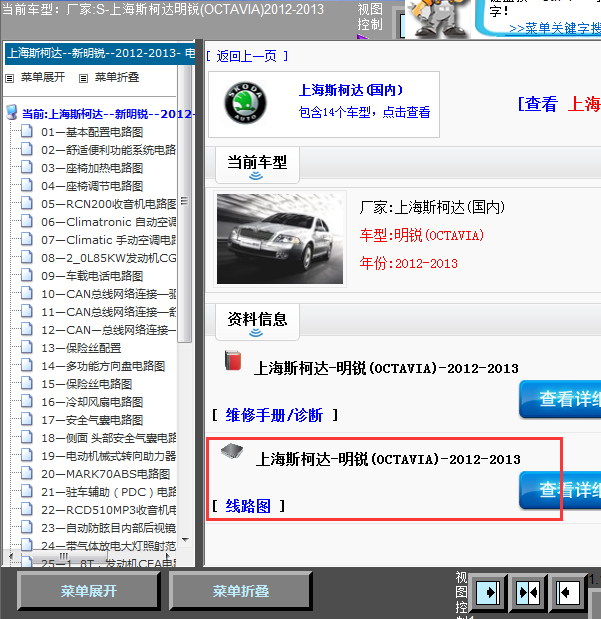The width and height of the screenshot is (601, 619).
Task: Click 查看详细 button for repair manual
Action: coord(560,400)
